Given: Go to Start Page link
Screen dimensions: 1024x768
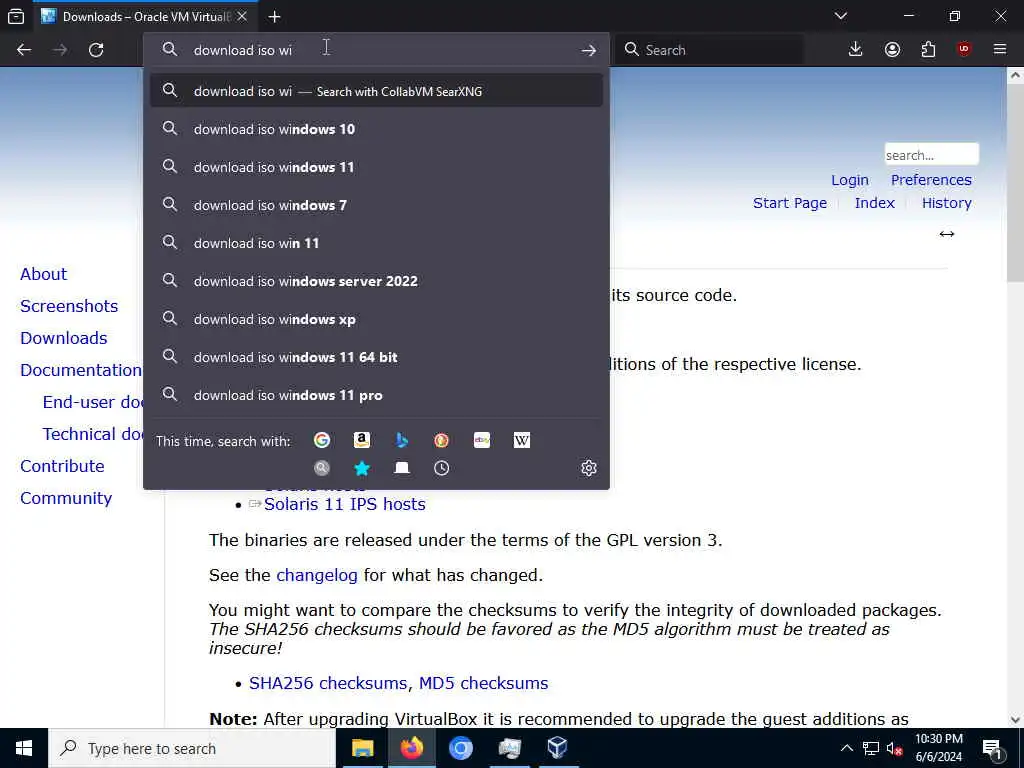Looking at the screenshot, I should [x=790, y=203].
